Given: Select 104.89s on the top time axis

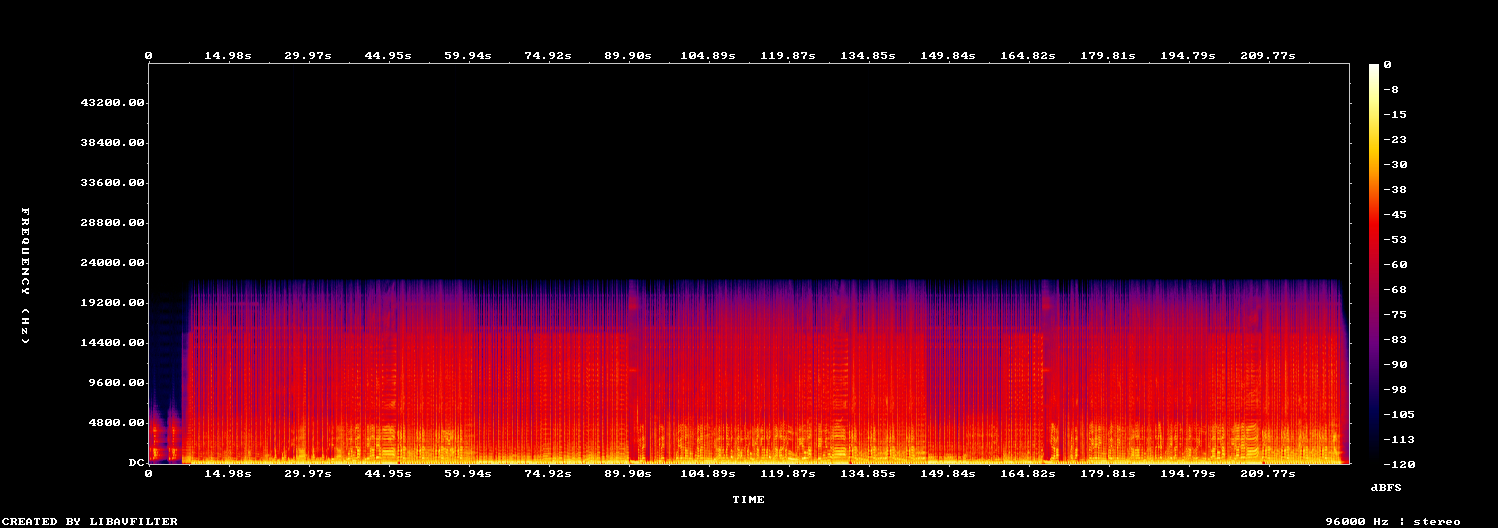Looking at the screenshot, I should point(708,56).
